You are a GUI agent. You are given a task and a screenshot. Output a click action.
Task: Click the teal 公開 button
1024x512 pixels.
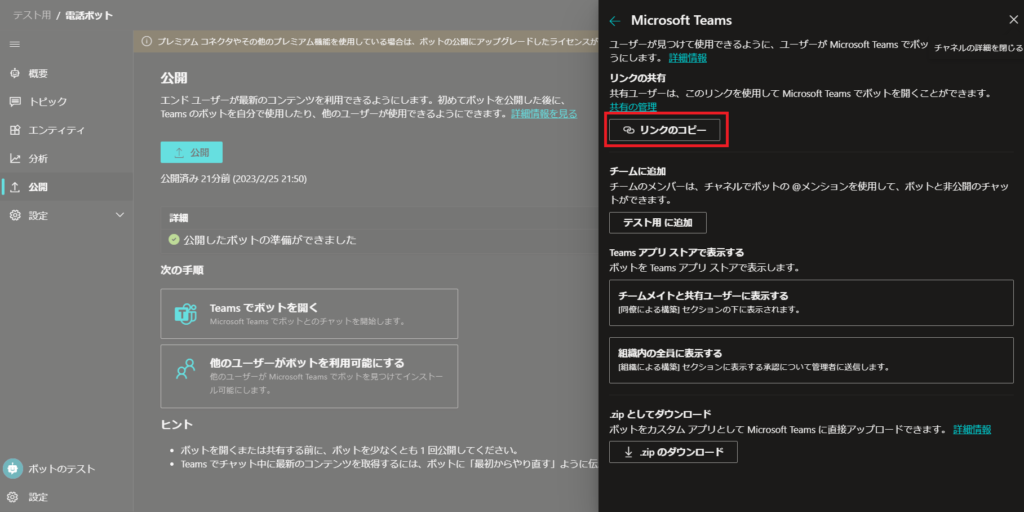click(191, 152)
